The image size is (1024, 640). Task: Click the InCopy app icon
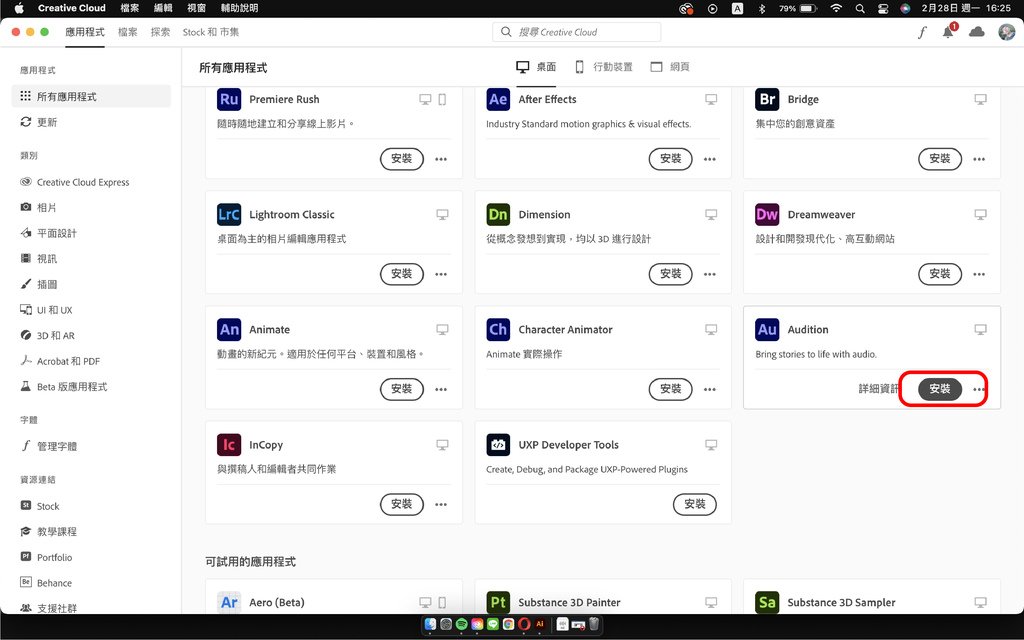[229, 445]
